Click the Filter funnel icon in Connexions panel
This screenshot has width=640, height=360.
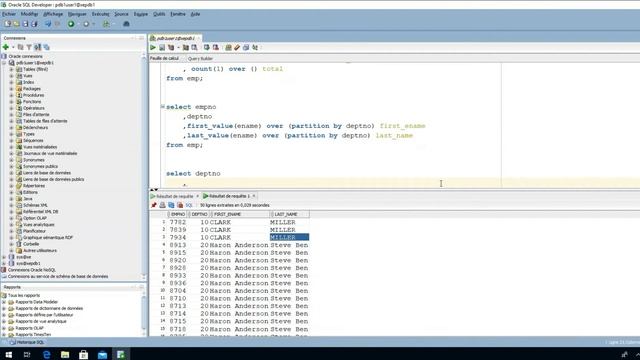(x=29, y=47)
